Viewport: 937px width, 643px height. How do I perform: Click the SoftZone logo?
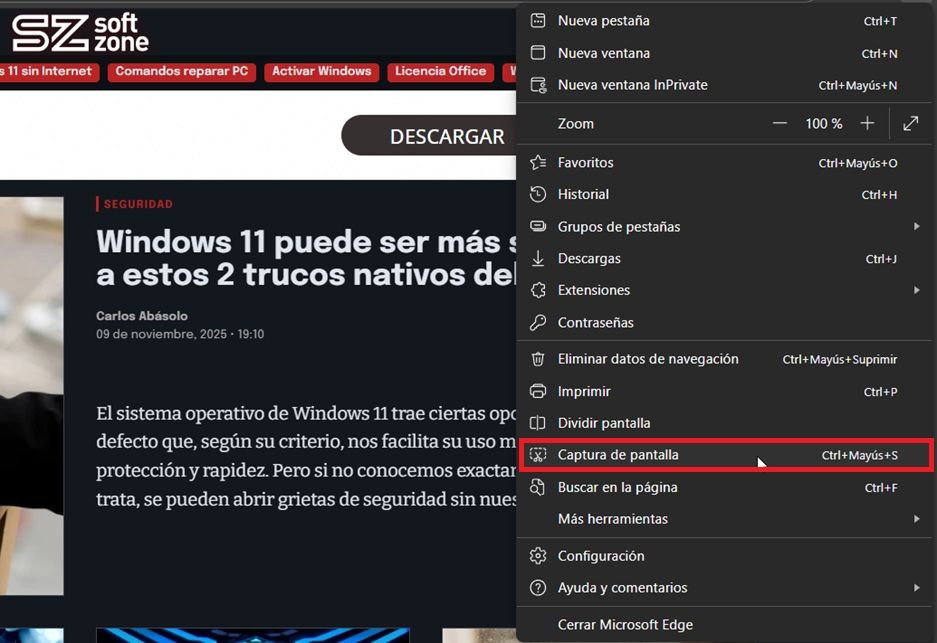coord(80,33)
